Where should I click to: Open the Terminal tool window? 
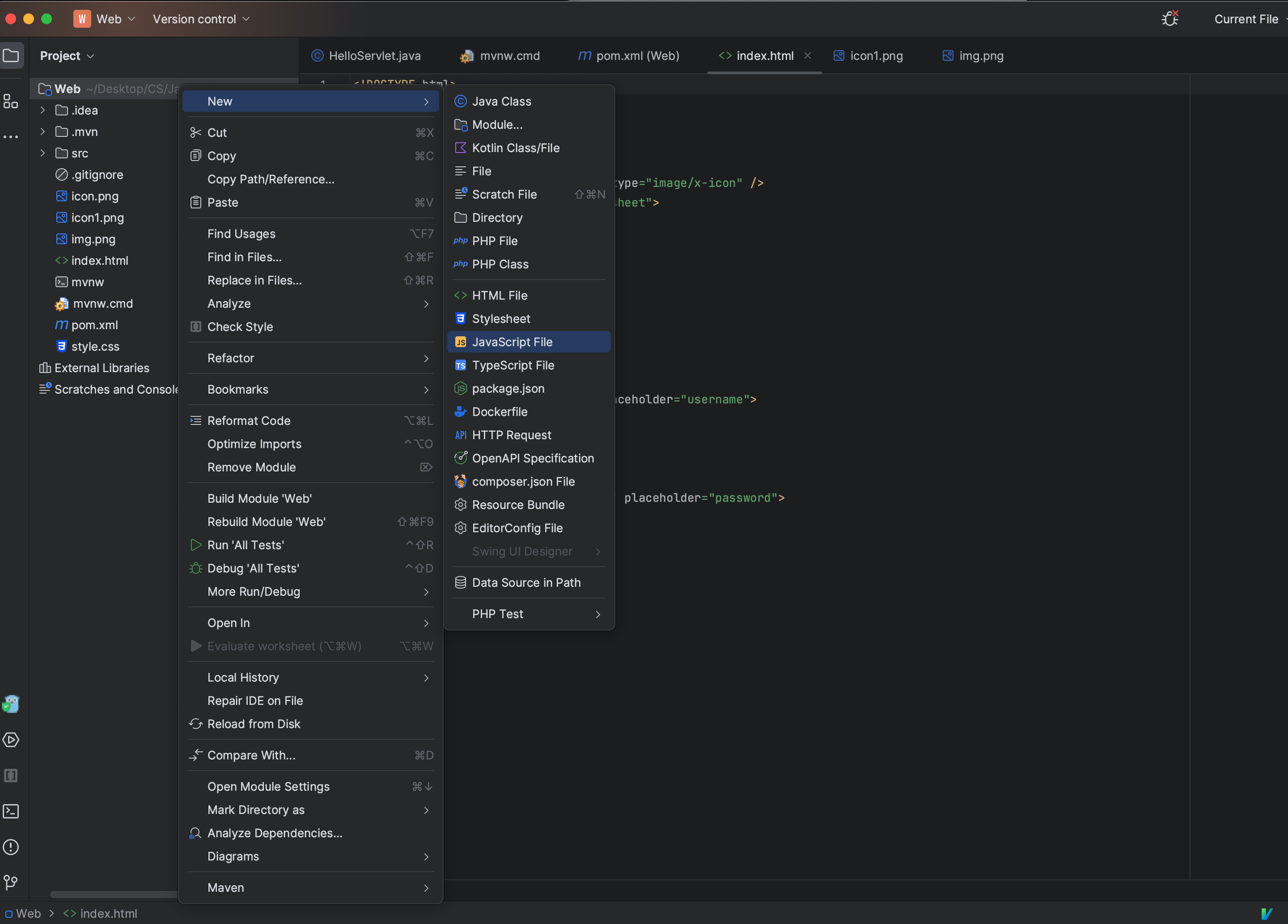point(11,811)
